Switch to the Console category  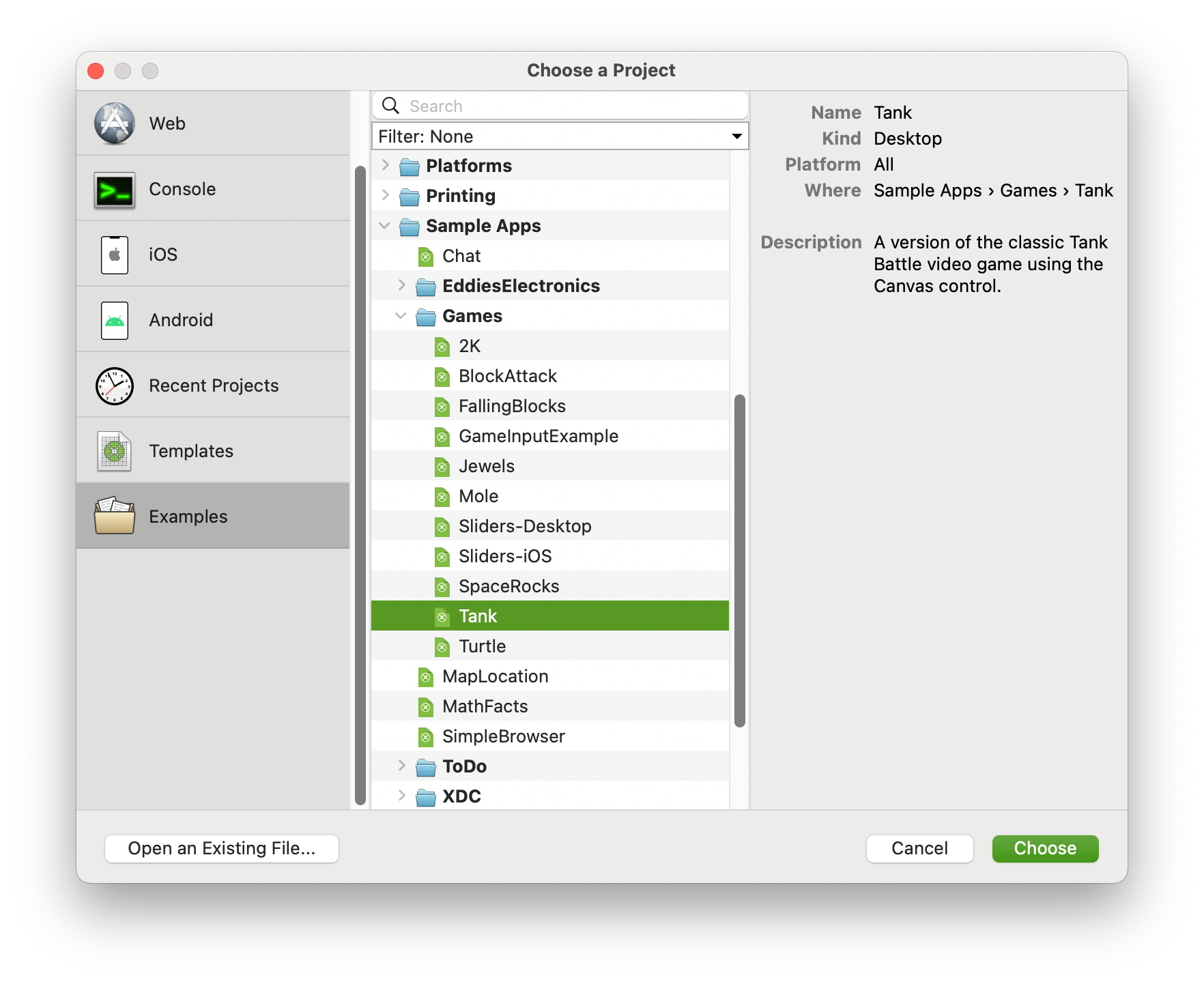click(x=213, y=189)
